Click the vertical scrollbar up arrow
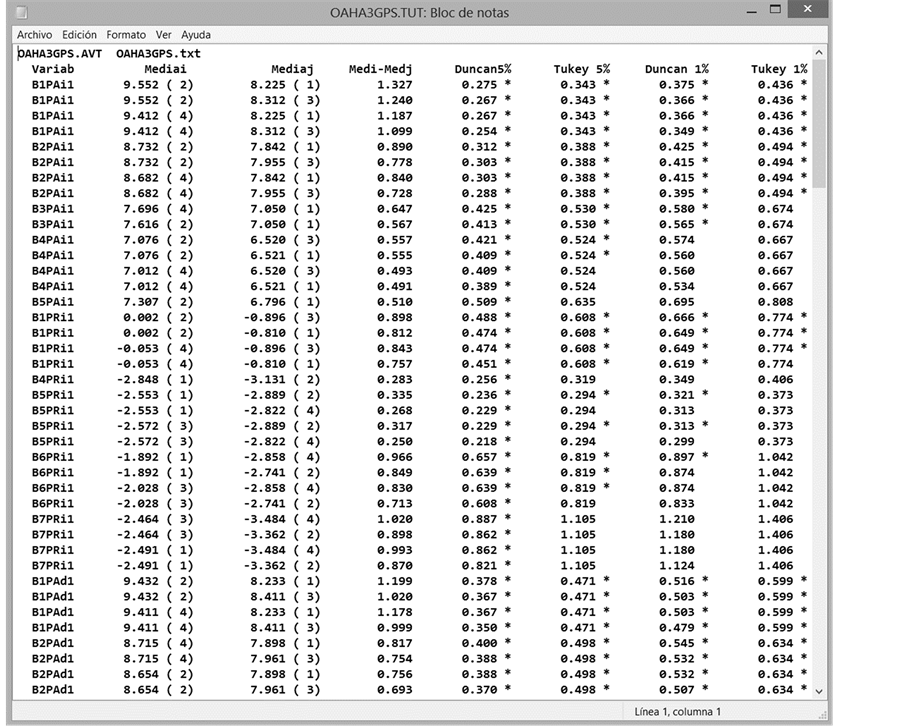 [x=819, y=52]
